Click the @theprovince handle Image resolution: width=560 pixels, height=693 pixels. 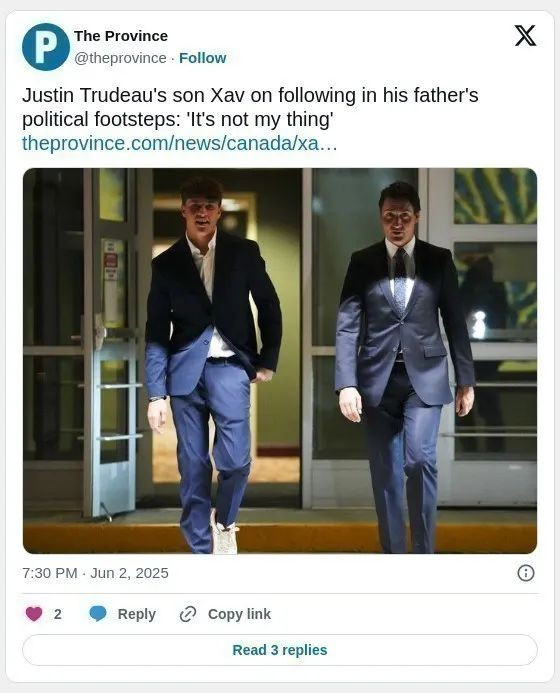(120, 58)
